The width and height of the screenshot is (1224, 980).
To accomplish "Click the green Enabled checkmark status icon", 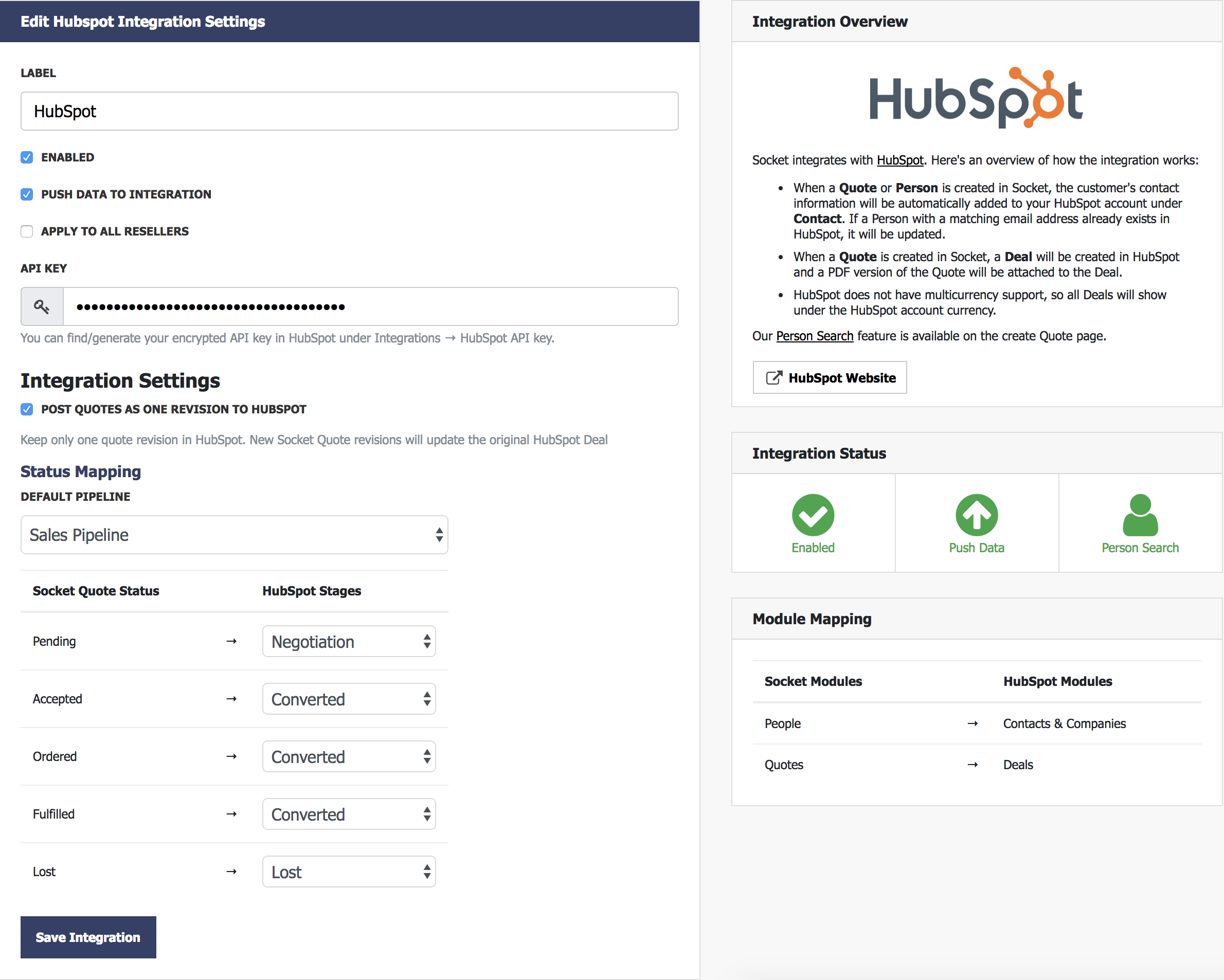I will pos(813,515).
